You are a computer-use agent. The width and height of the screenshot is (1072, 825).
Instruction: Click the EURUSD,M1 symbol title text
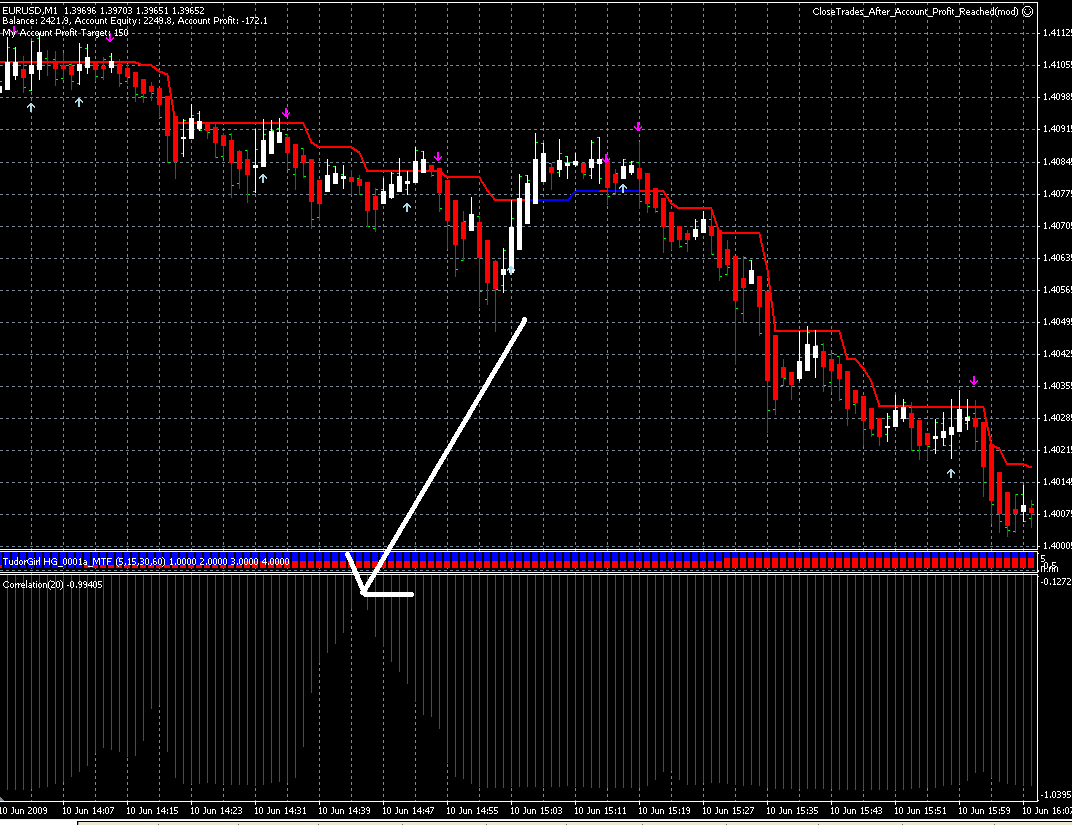(30, 11)
